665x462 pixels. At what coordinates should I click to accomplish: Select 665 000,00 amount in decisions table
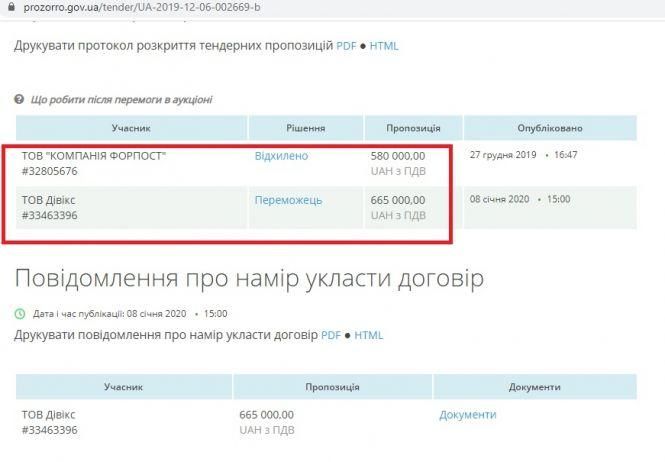pyautogui.click(x=398, y=200)
